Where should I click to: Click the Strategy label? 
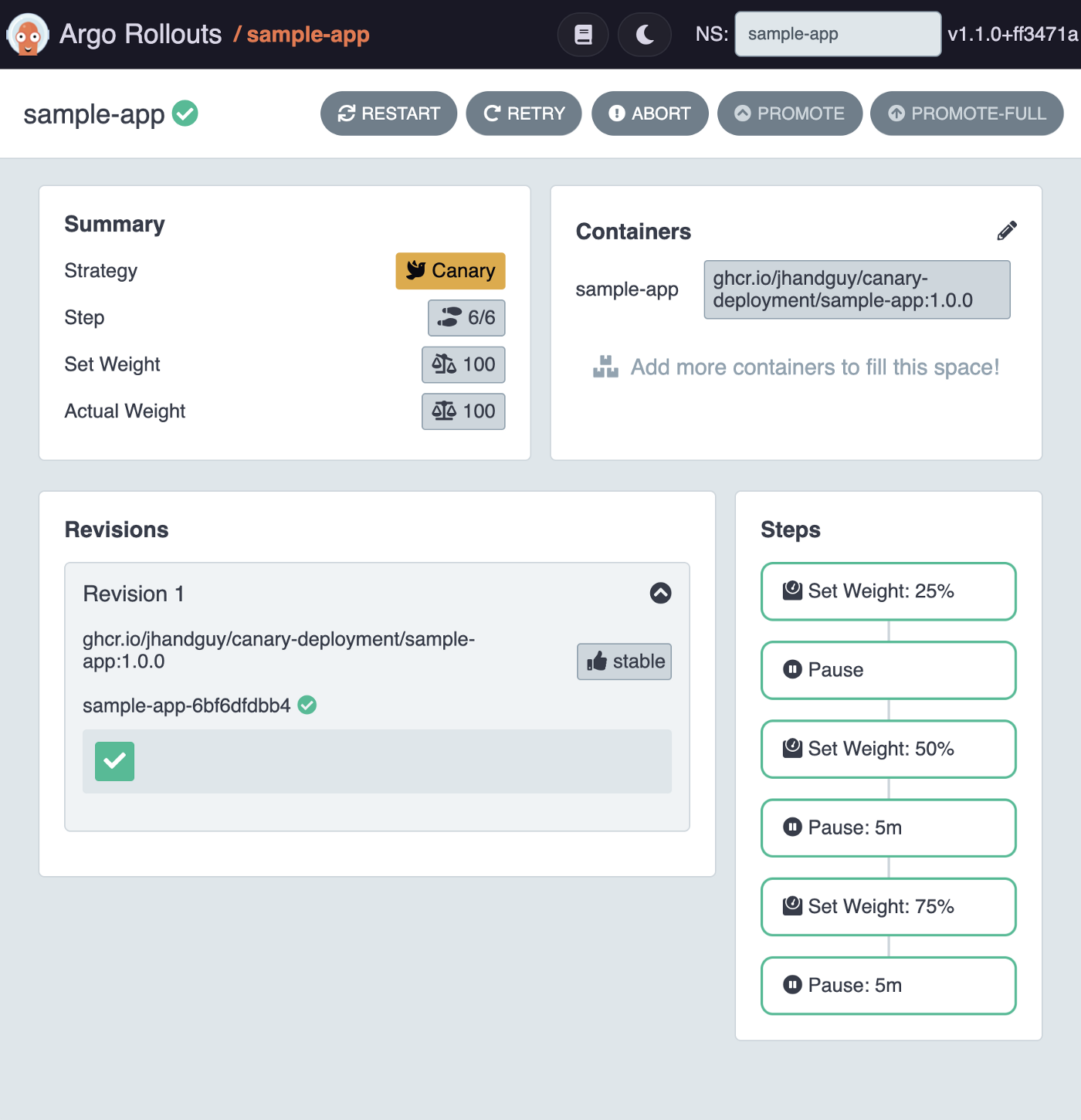101,271
